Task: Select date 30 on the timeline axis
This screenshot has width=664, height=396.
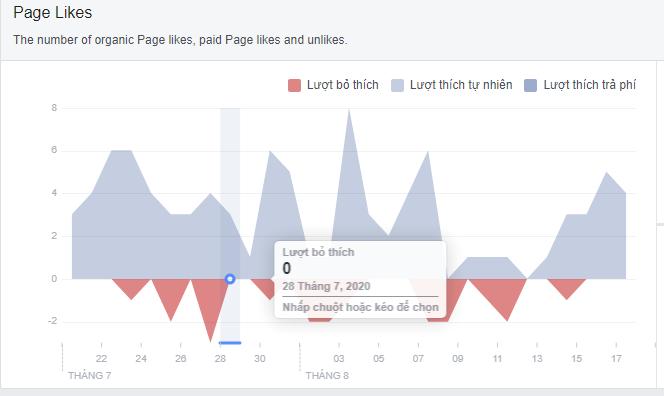Action: (x=260, y=359)
